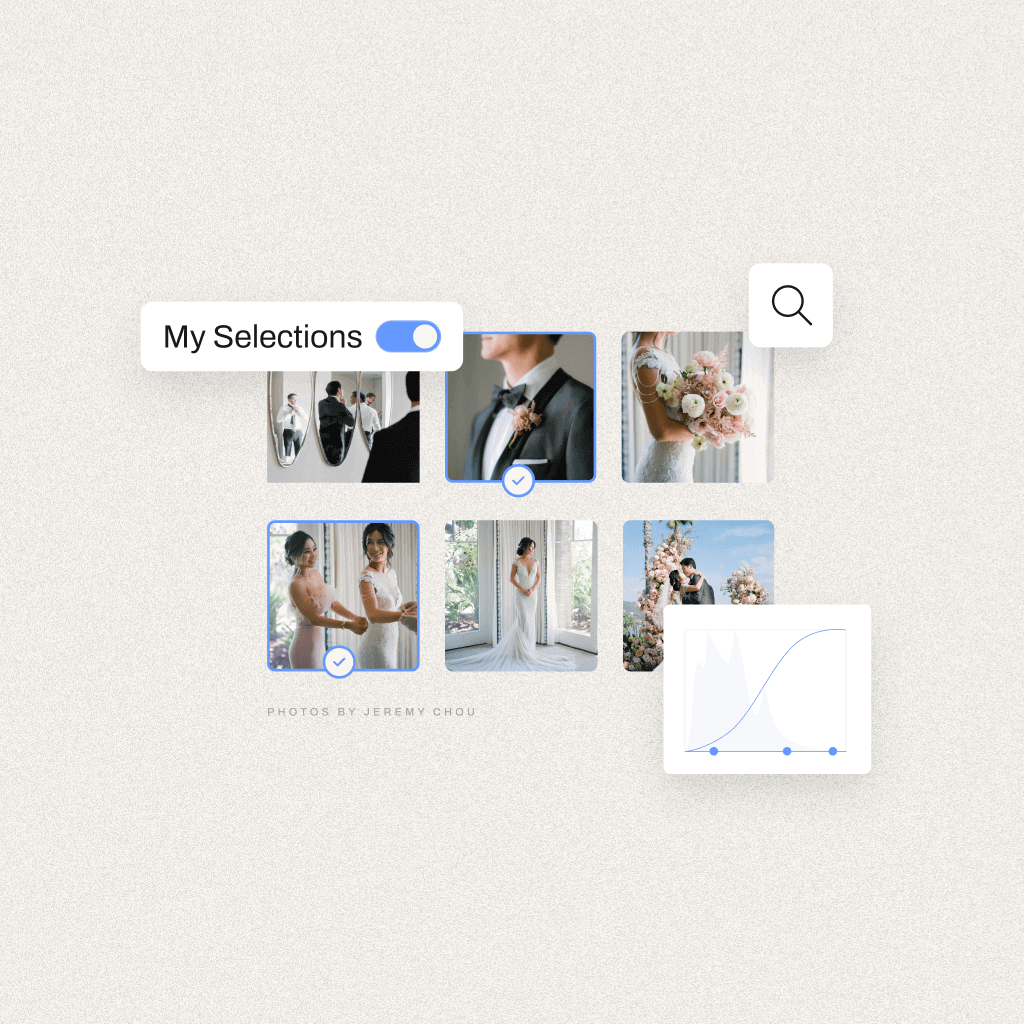Click the blue tone curve line
Image resolution: width=1024 pixels, height=1024 pixels.
765,690
